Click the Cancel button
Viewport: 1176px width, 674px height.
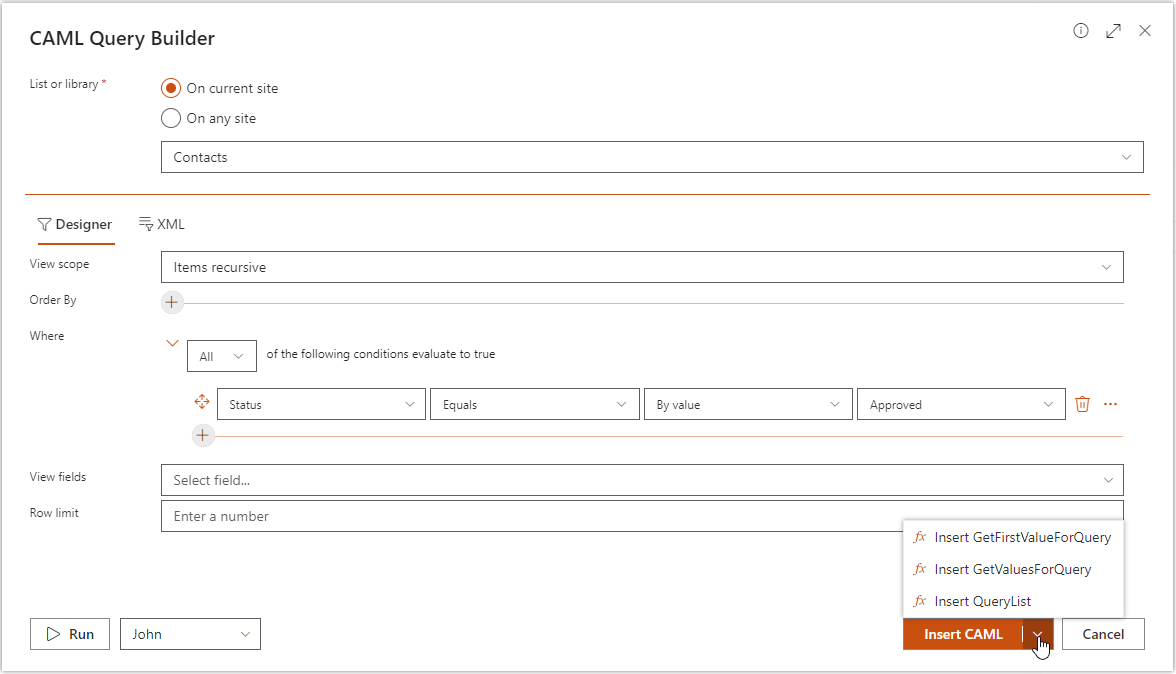(1103, 633)
